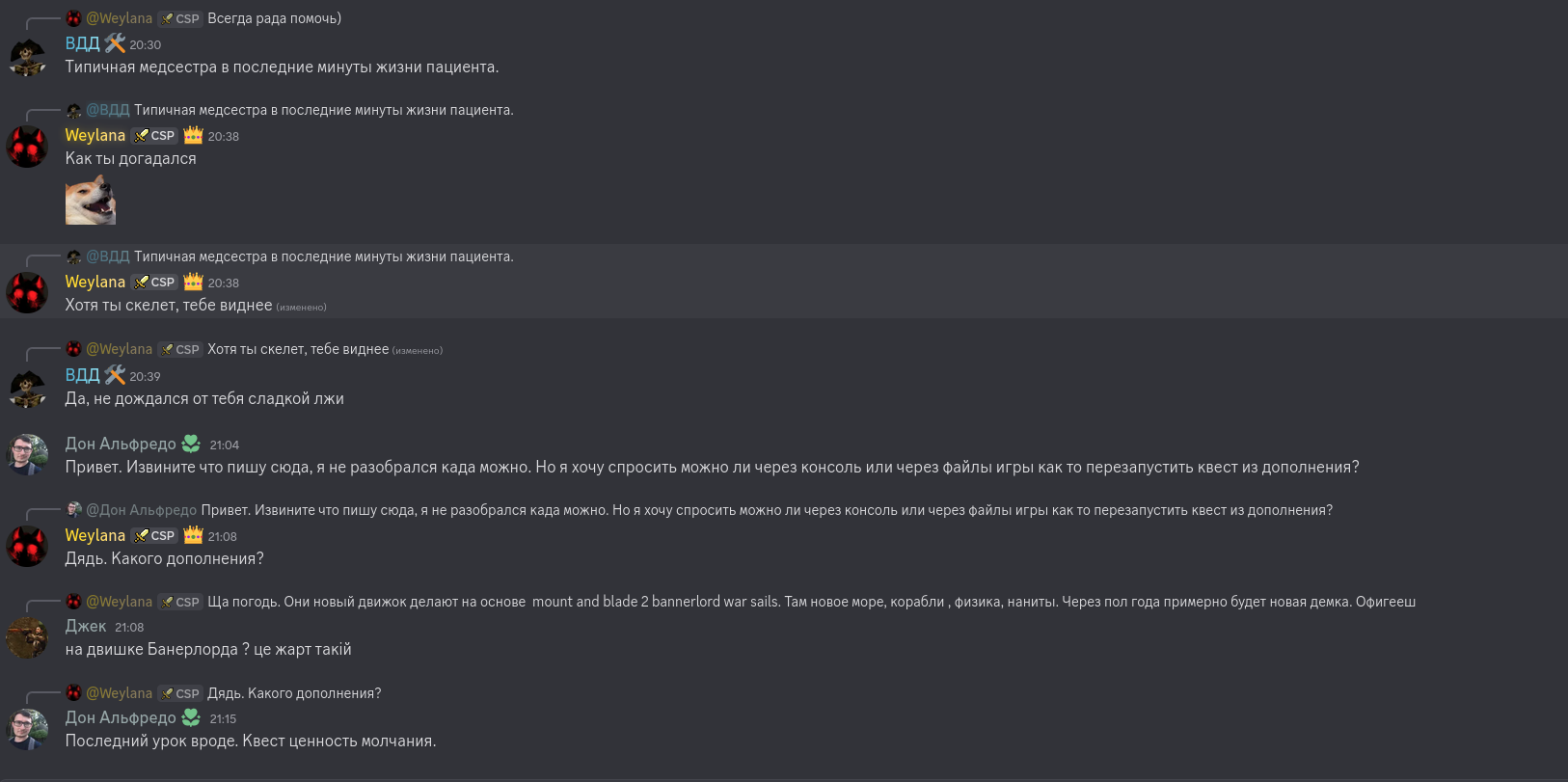The height and width of the screenshot is (782, 1568).
Task: Click Weylana's avatar beside "Хотя ты скелет" message
Action: pos(27,293)
